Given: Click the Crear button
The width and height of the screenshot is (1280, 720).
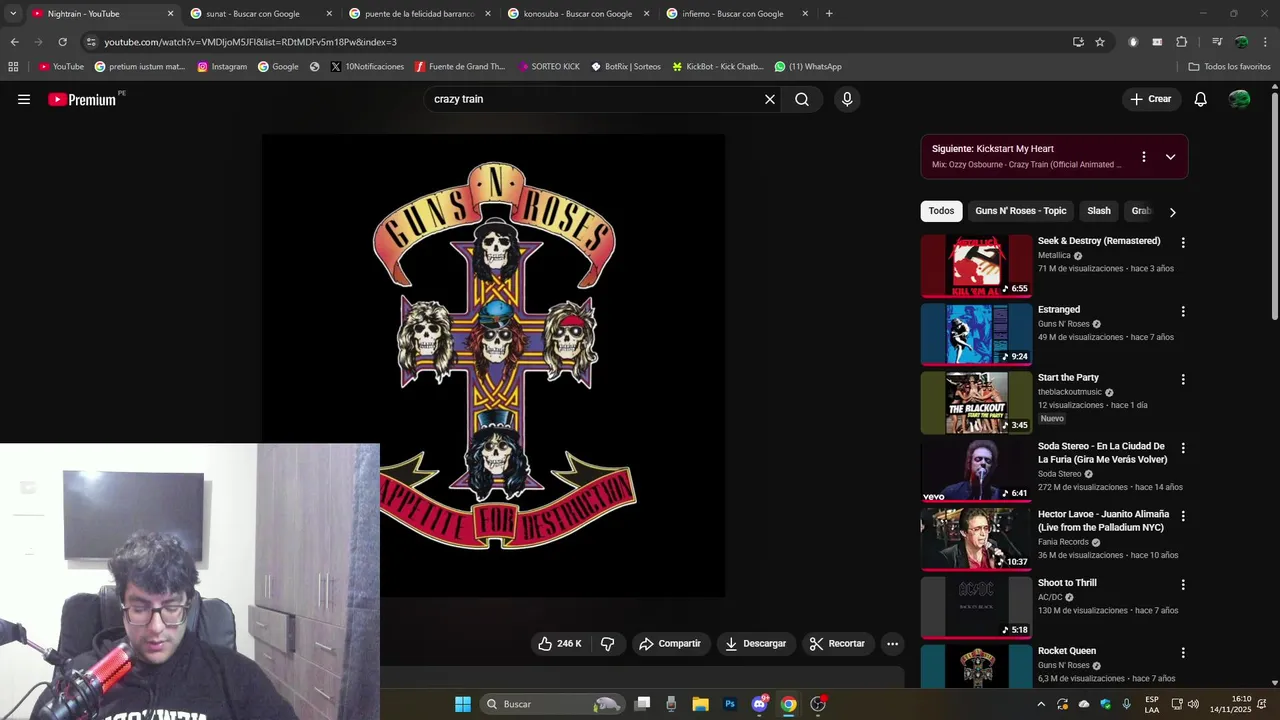Looking at the screenshot, I should coord(1150,99).
